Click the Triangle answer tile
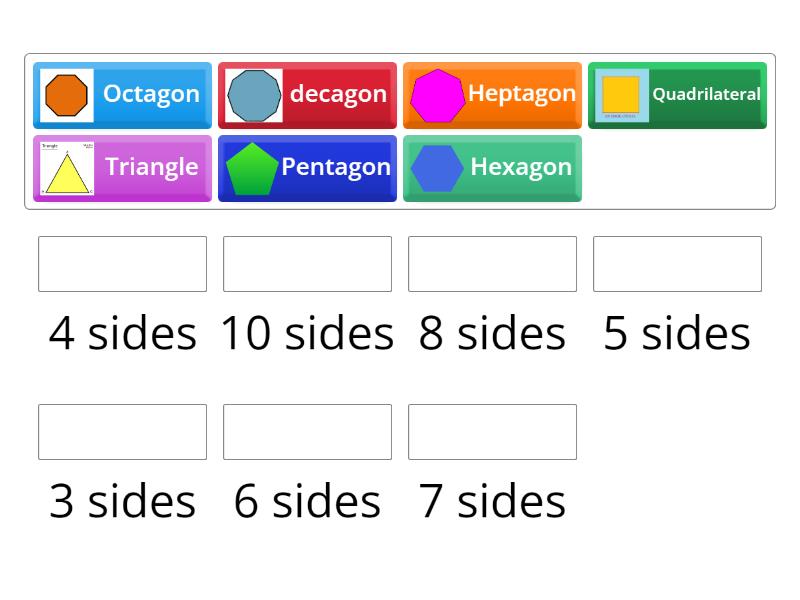This screenshot has width=800, height=600. click(122, 167)
